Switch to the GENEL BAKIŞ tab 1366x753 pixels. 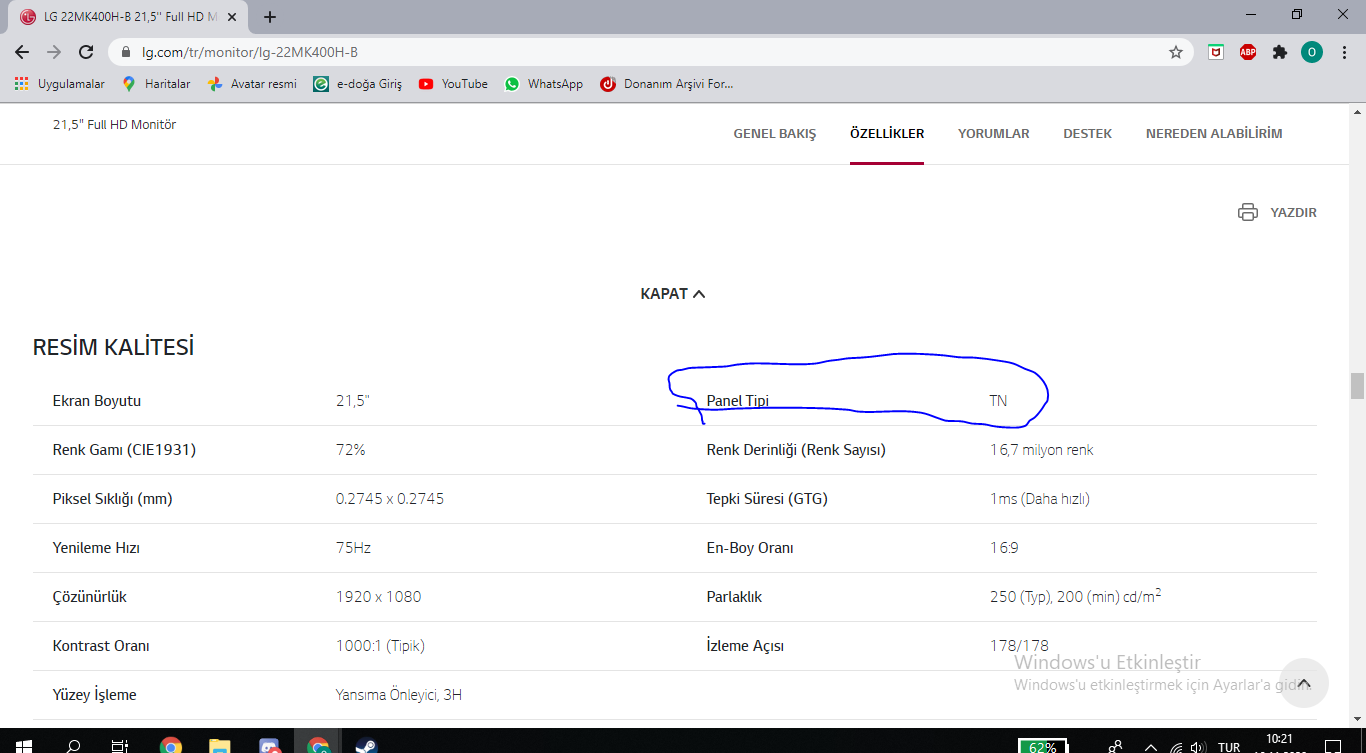pyautogui.click(x=775, y=134)
